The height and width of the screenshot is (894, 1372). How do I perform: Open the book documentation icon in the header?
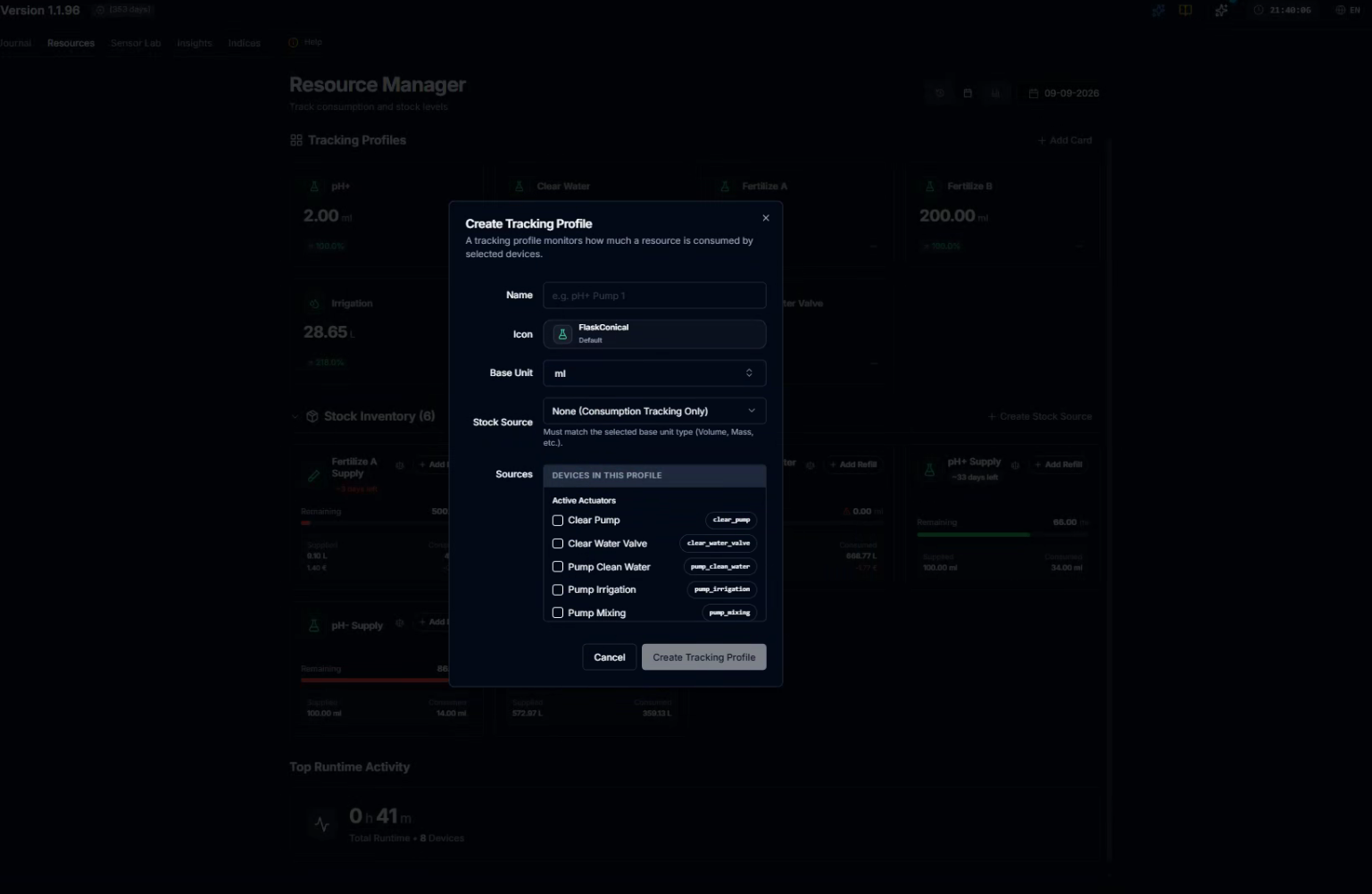coord(1185,11)
